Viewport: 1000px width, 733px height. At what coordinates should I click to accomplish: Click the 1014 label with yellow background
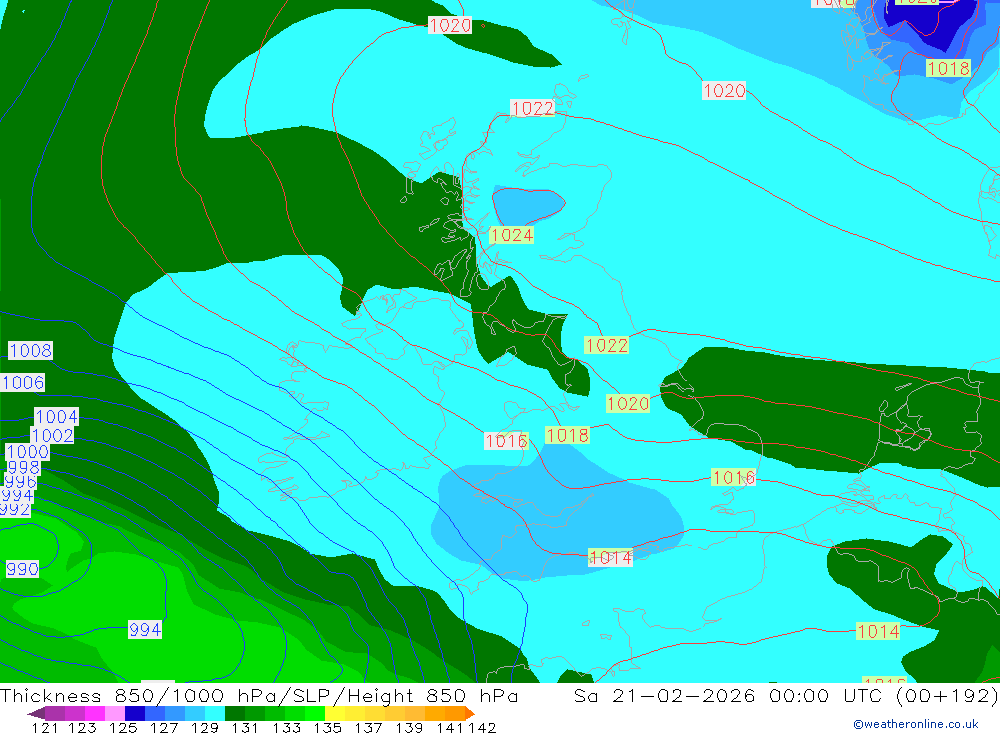pos(878,632)
